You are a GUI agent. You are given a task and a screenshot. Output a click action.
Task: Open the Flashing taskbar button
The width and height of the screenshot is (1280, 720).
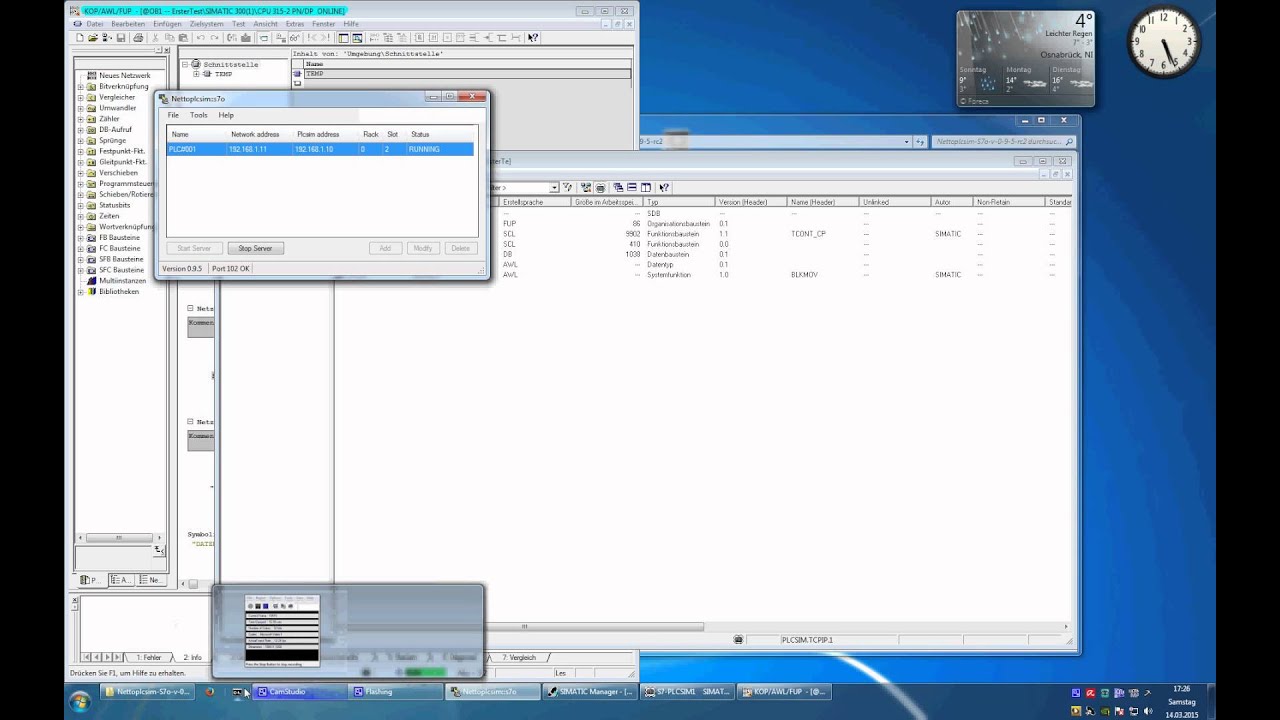point(396,691)
